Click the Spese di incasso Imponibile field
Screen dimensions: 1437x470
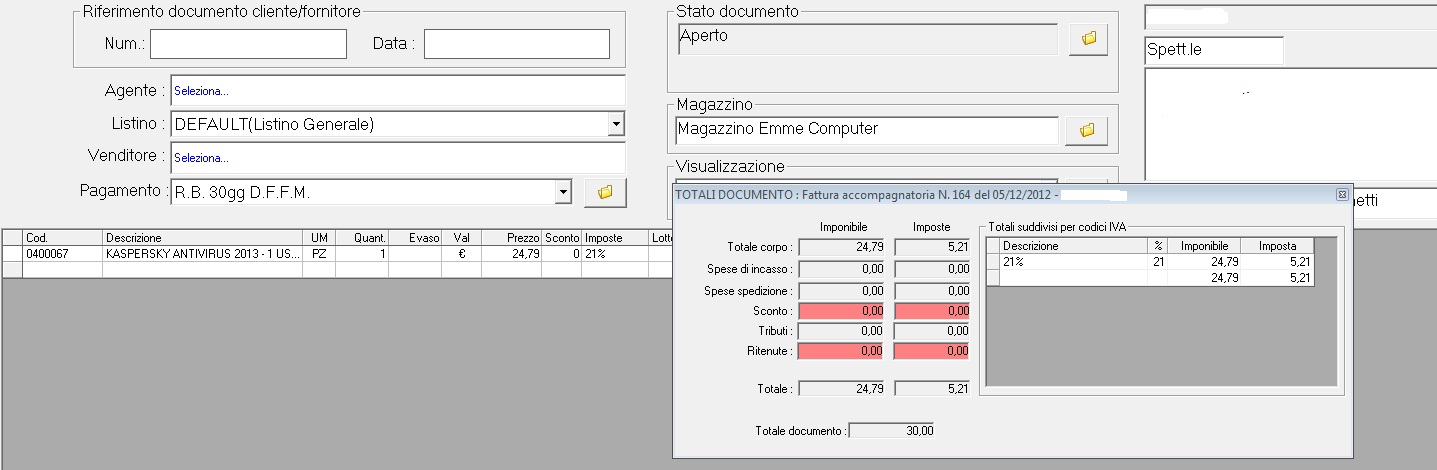click(x=842, y=268)
